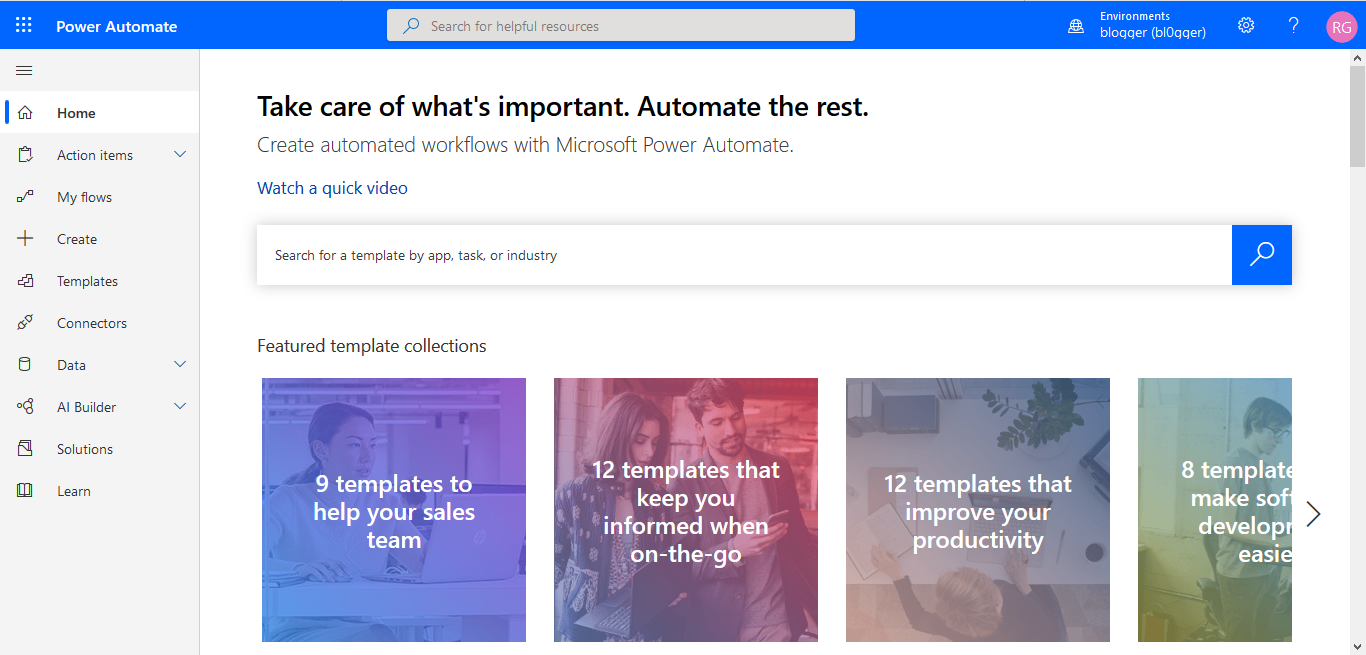Screen dimensions: 1366x655
Task: Click the Watch a quick video link
Action: 332,188
